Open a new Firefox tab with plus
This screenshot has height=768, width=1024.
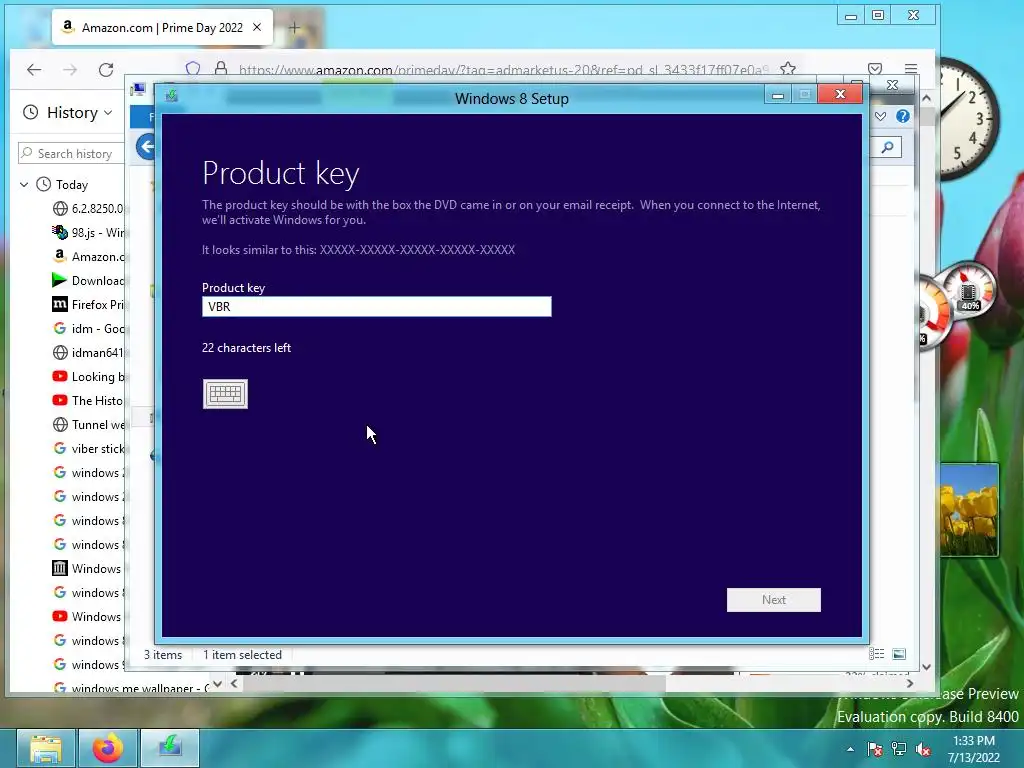pos(294,27)
